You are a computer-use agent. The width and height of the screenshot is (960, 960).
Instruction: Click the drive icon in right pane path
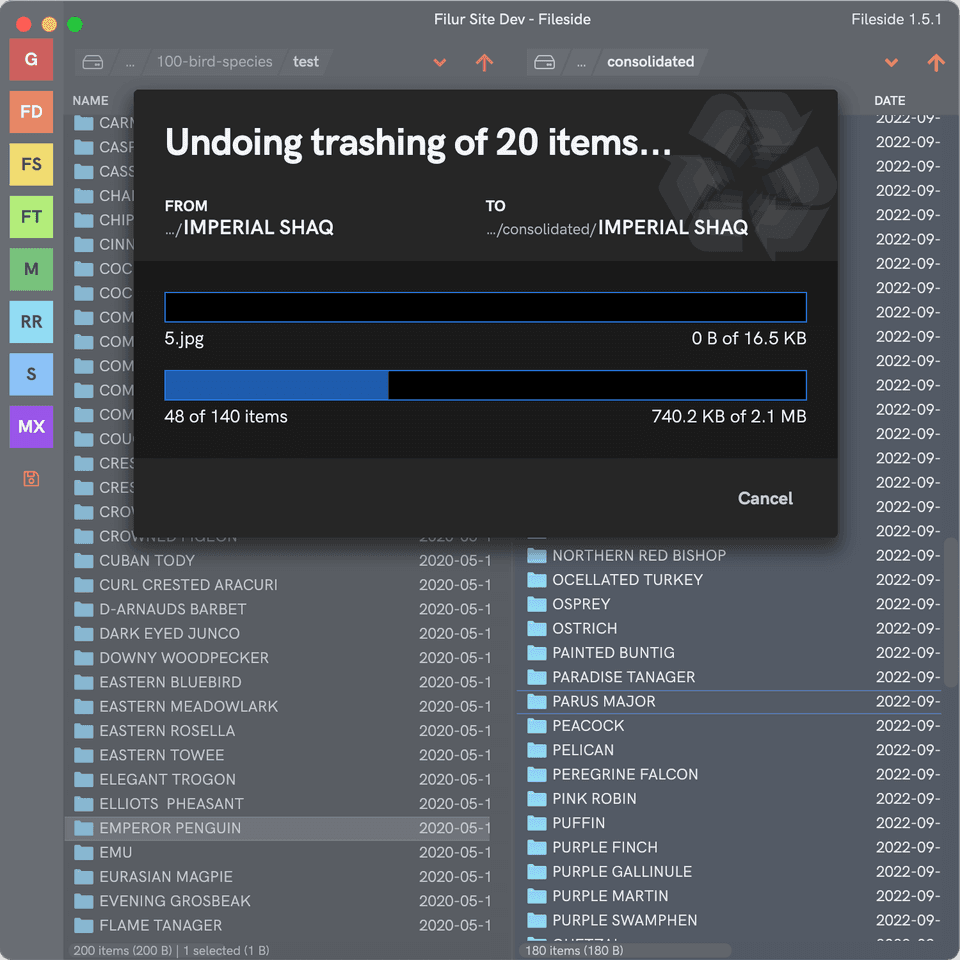coord(544,62)
